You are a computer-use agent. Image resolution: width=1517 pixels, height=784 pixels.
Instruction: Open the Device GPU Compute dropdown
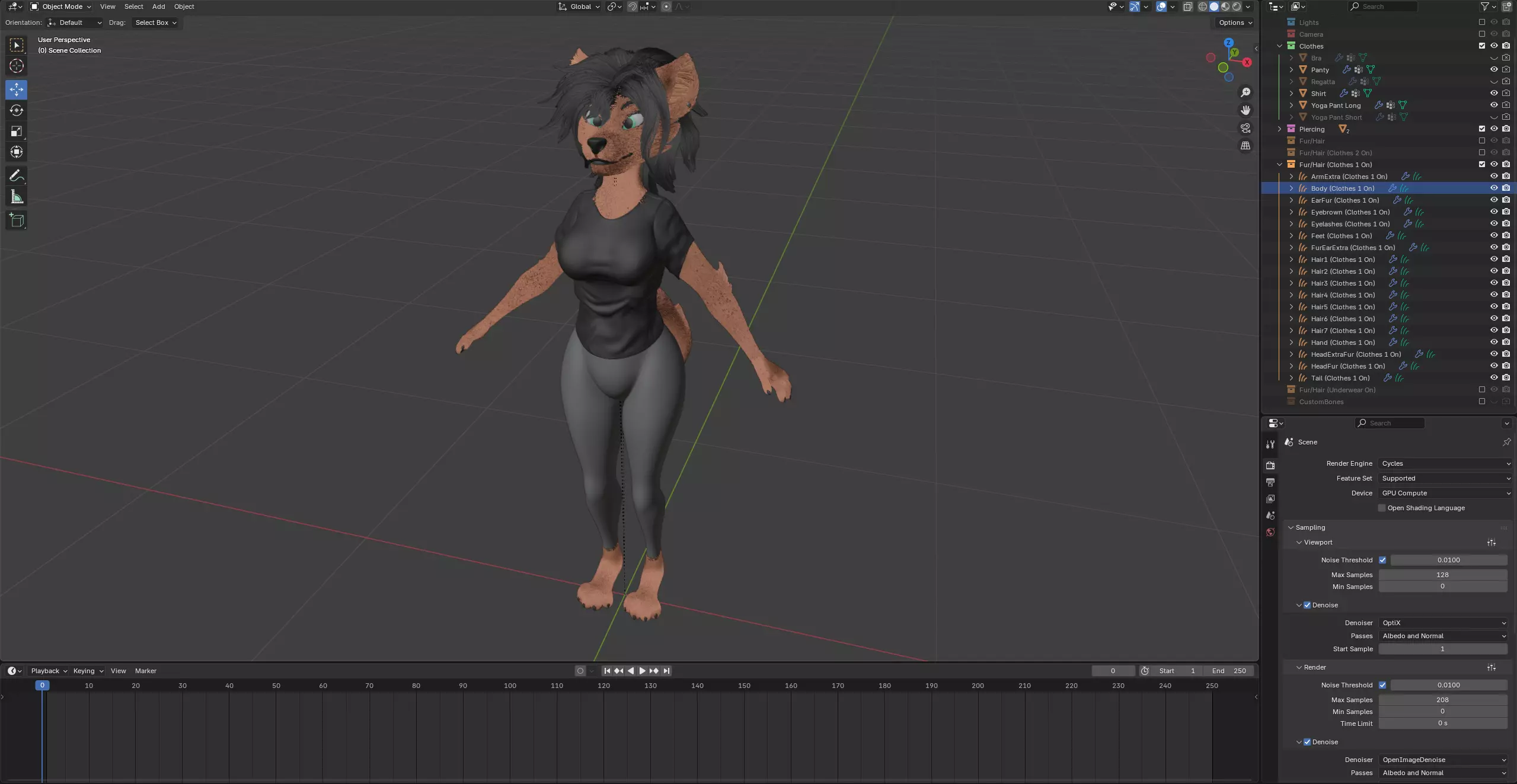coord(1445,493)
